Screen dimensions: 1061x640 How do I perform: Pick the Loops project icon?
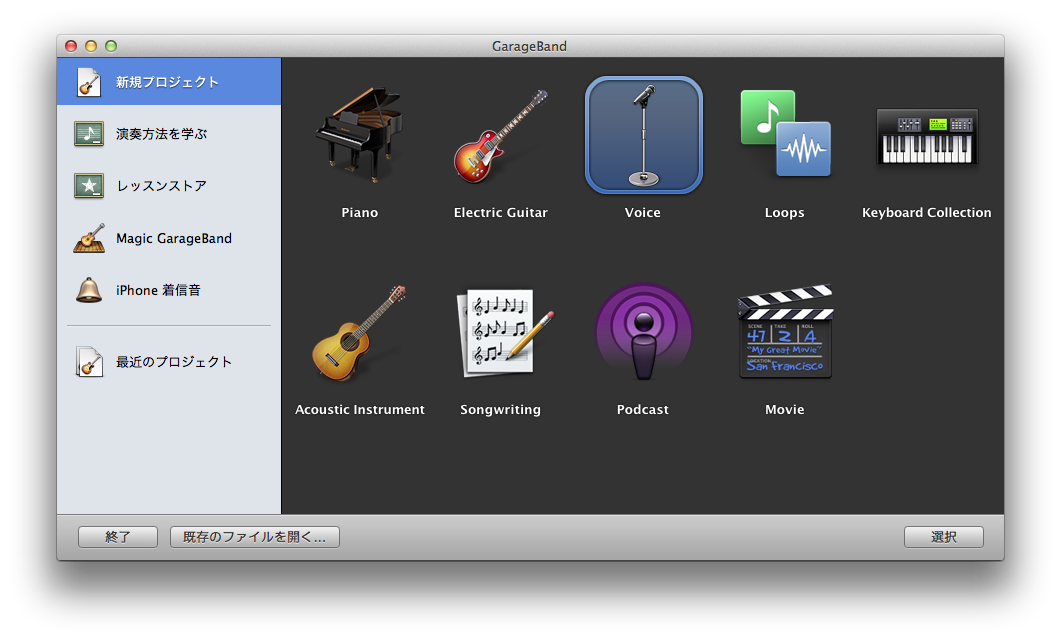pos(785,133)
